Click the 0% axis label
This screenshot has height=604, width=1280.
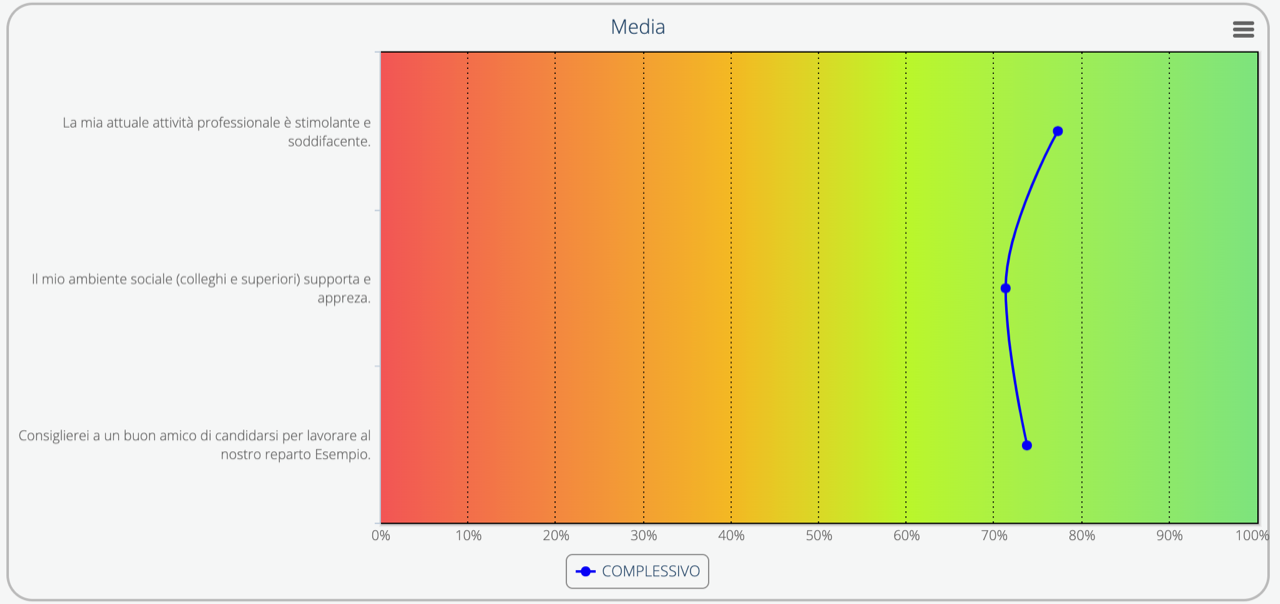[x=381, y=536]
